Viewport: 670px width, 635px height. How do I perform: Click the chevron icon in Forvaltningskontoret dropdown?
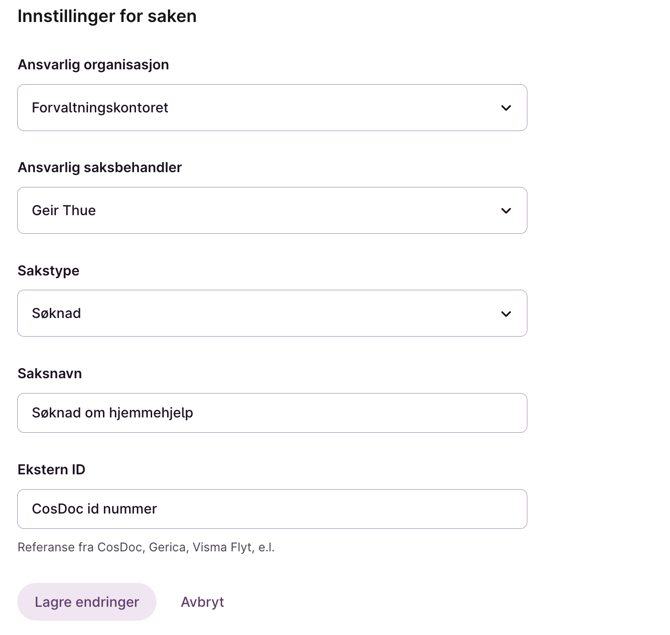coord(506,108)
